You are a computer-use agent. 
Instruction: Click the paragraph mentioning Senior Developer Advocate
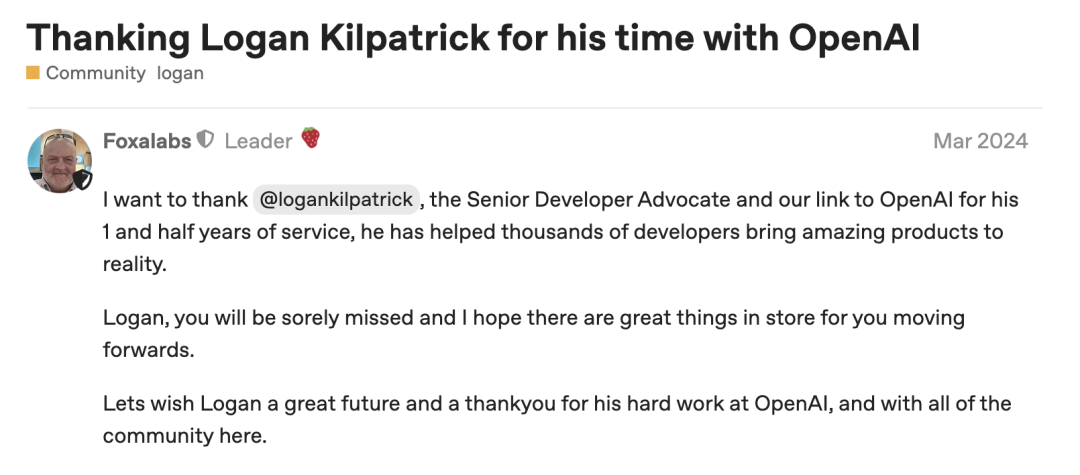[x=560, y=231]
